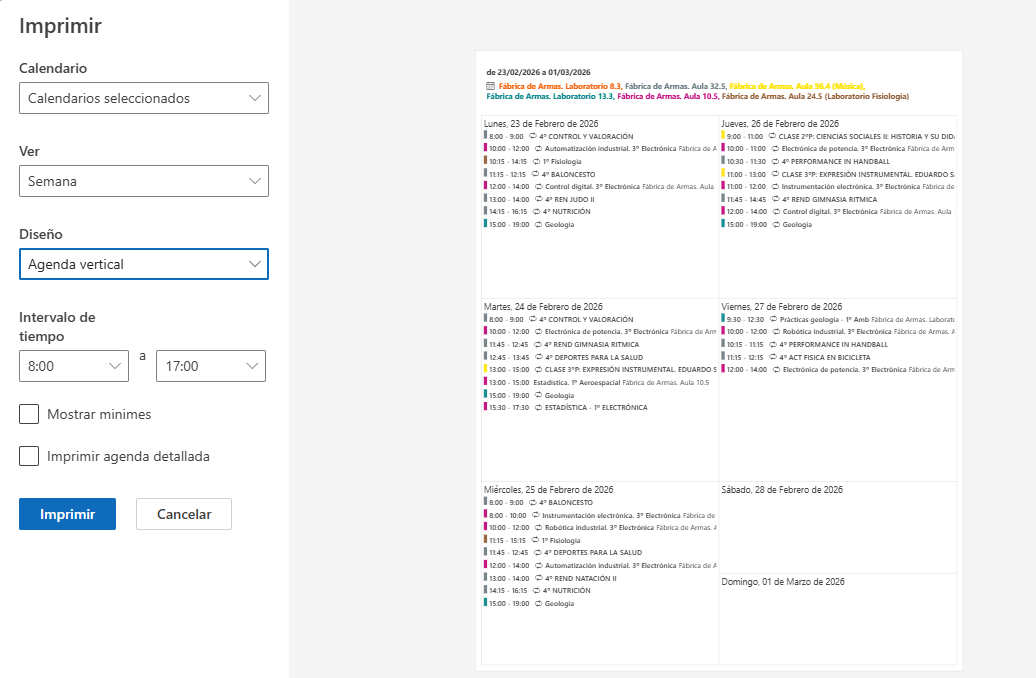Click the recurrence icon of Monday's 4º BALONCESTO
This screenshot has width=1036, height=678.
[535, 174]
